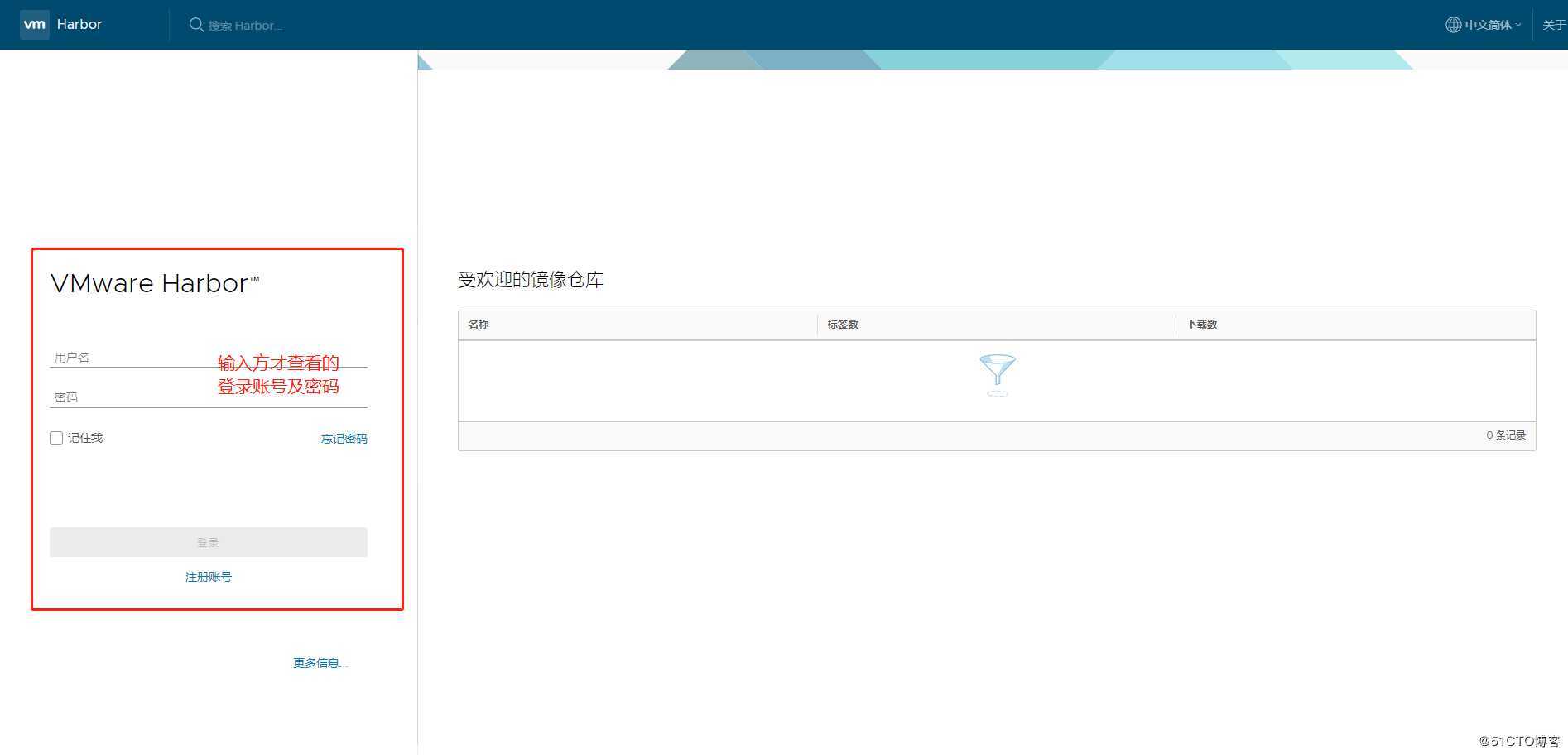Click the search magnifier icon
This screenshot has width=1568, height=755.
click(x=196, y=25)
